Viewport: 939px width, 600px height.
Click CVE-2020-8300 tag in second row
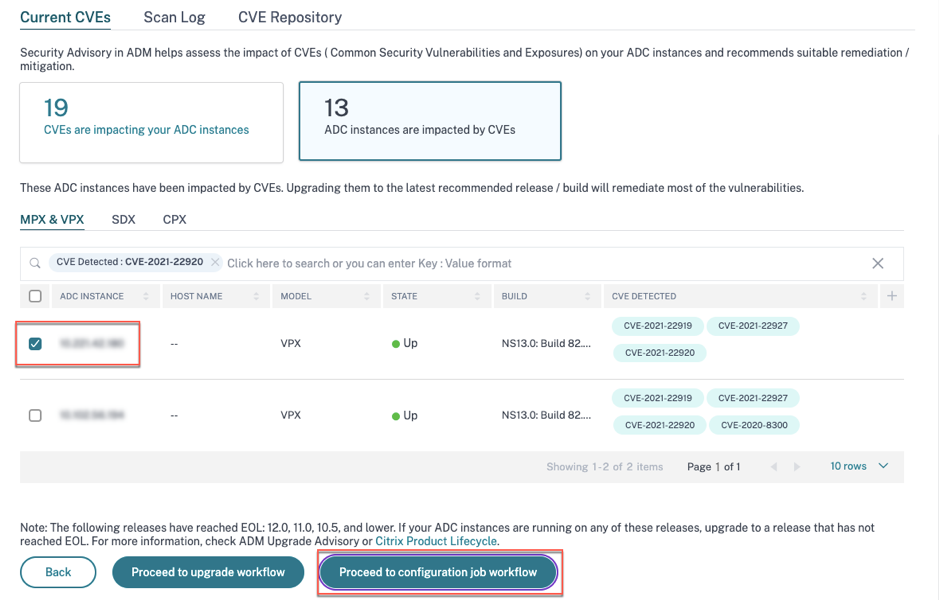[x=754, y=425]
